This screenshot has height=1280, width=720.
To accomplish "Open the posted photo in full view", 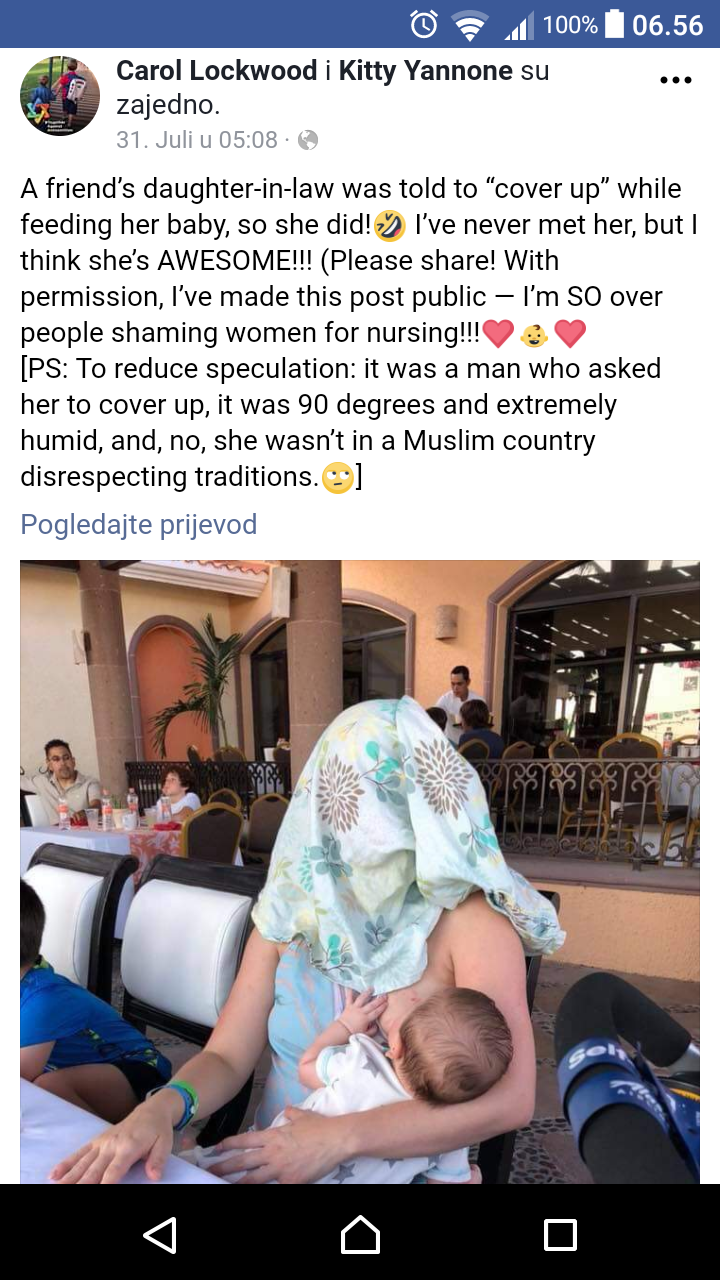I will point(360,872).
